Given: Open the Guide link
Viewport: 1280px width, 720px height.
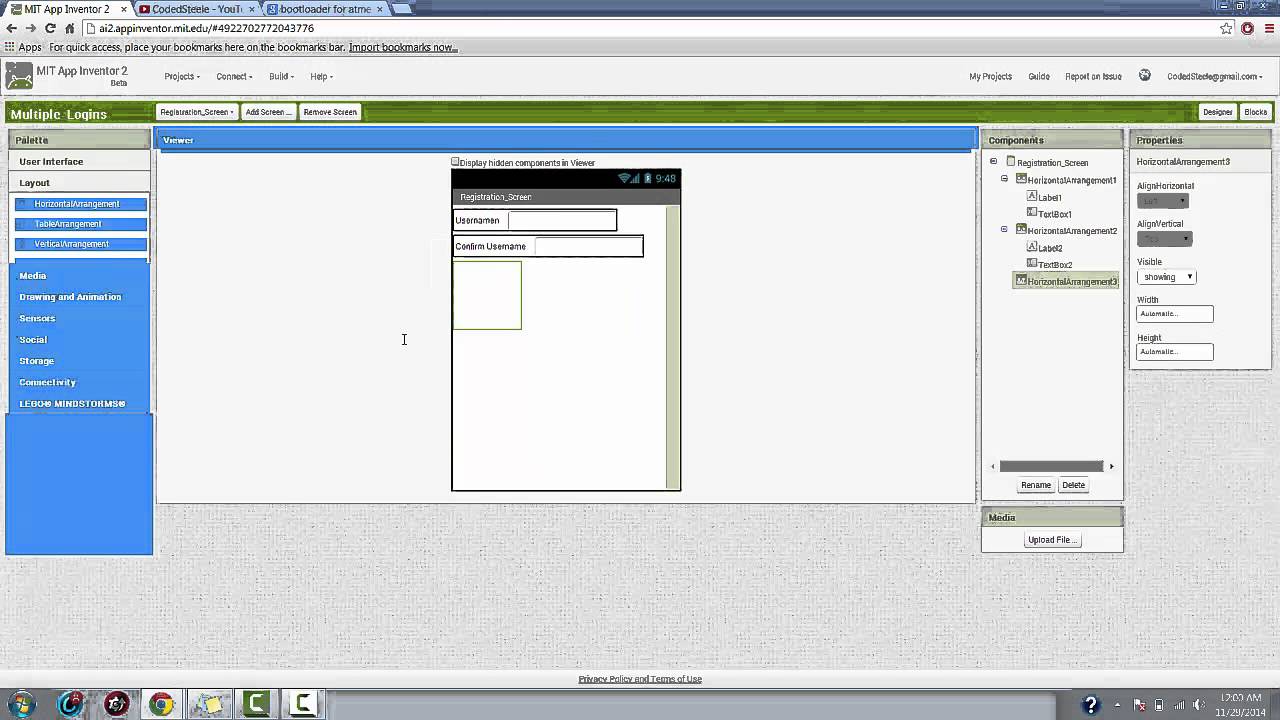Looking at the screenshot, I should (x=1039, y=76).
